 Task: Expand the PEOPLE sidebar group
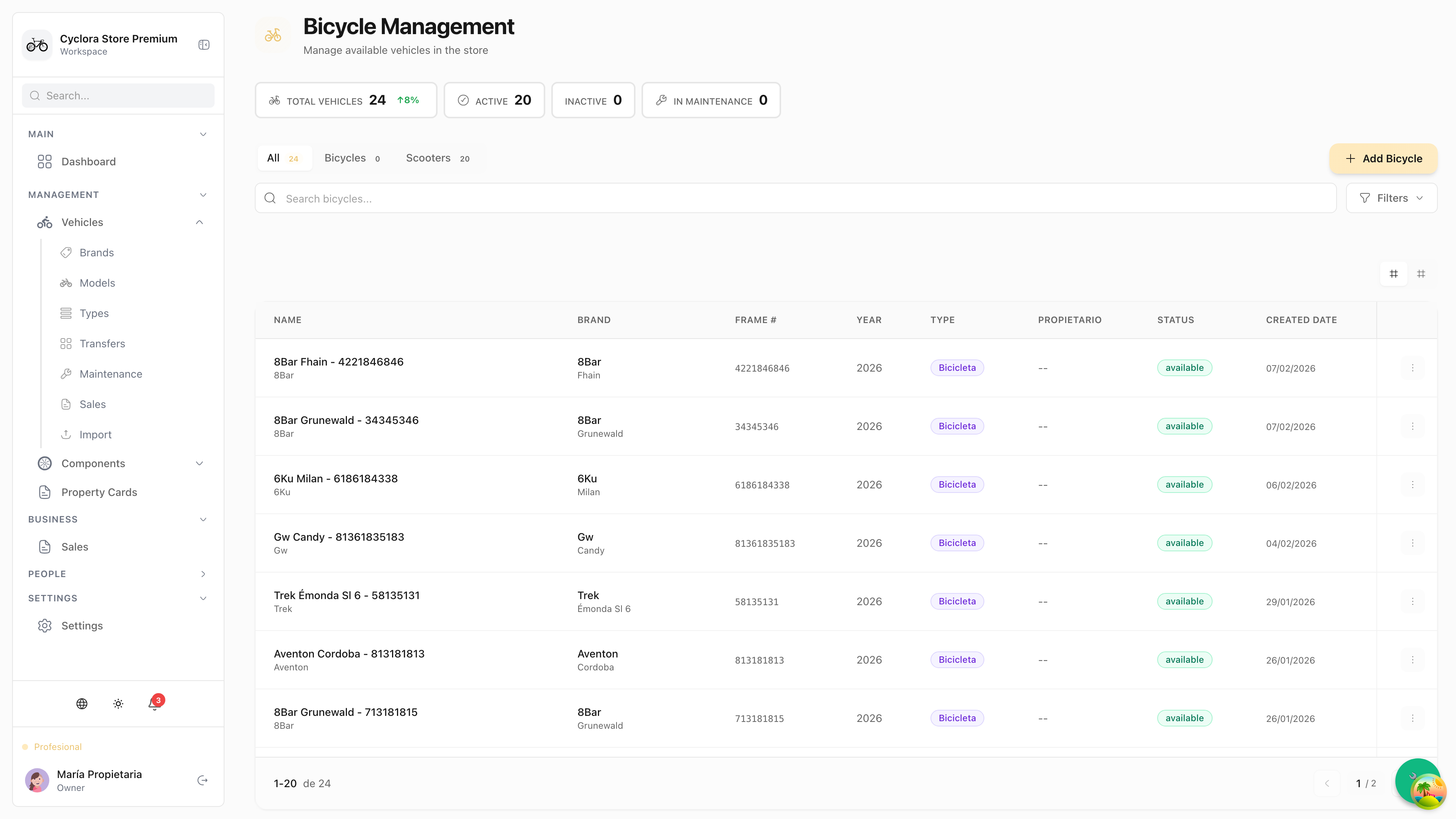(203, 574)
